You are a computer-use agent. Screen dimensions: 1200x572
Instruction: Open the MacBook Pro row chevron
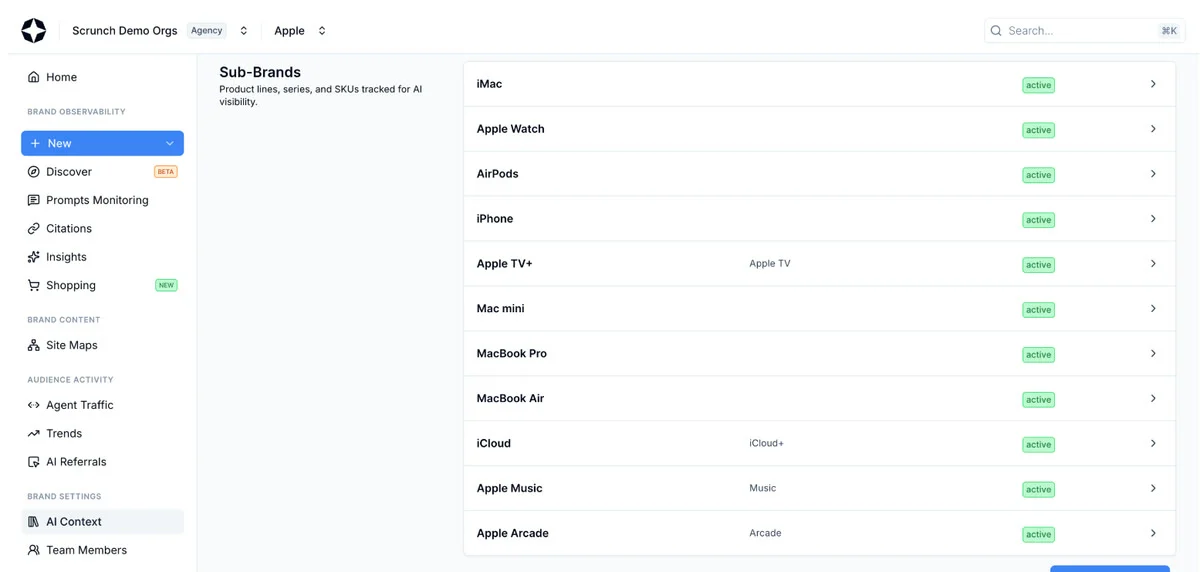[x=1153, y=354]
